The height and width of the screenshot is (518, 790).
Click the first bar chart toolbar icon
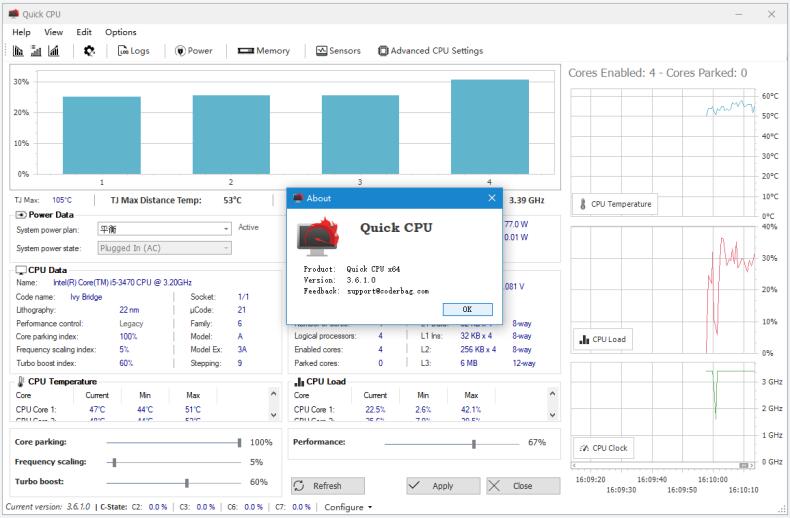pyautogui.click(x=18, y=51)
